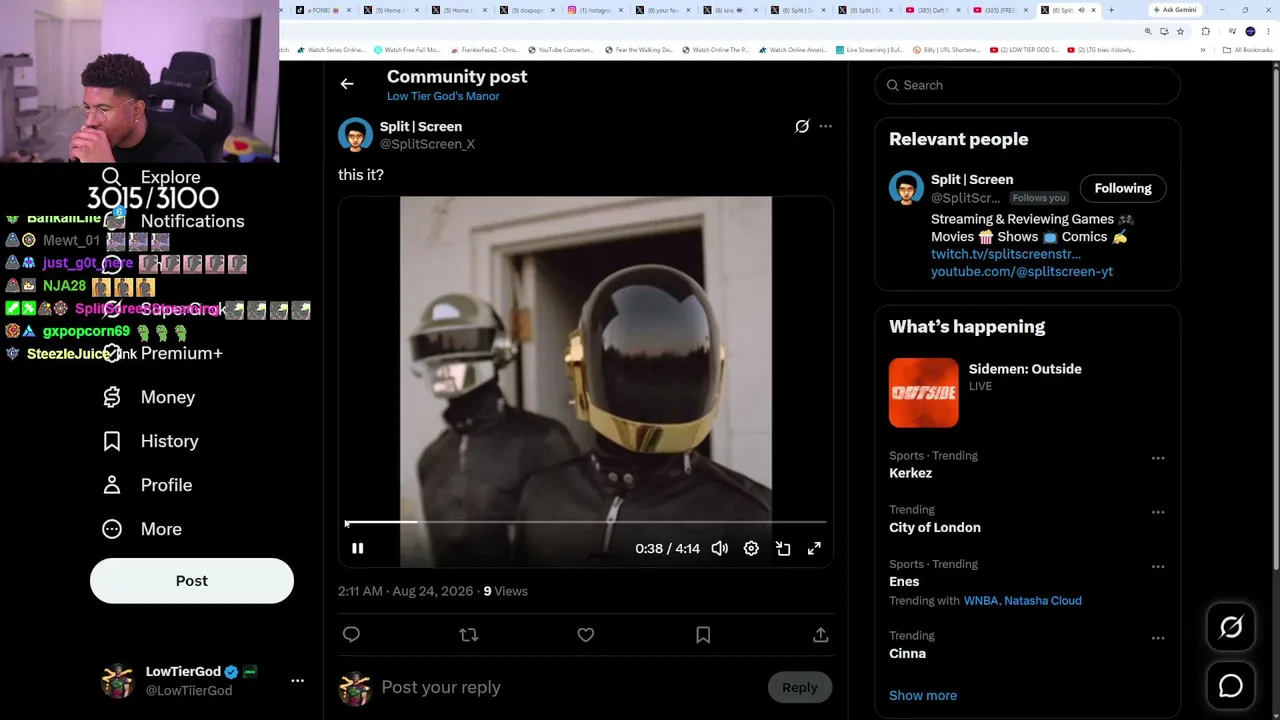
Task: Open the Sidemen: Outside live thumbnail
Action: click(924, 393)
